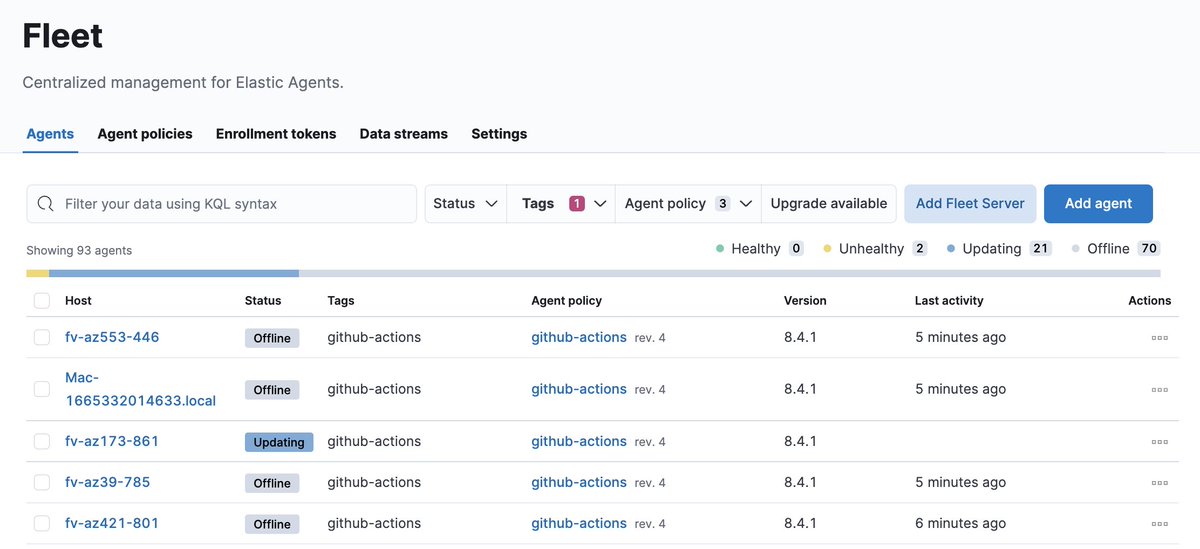1200x549 pixels.
Task: Open github-actions policy for Mac-1665332014633.local
Action: (579, 389)
